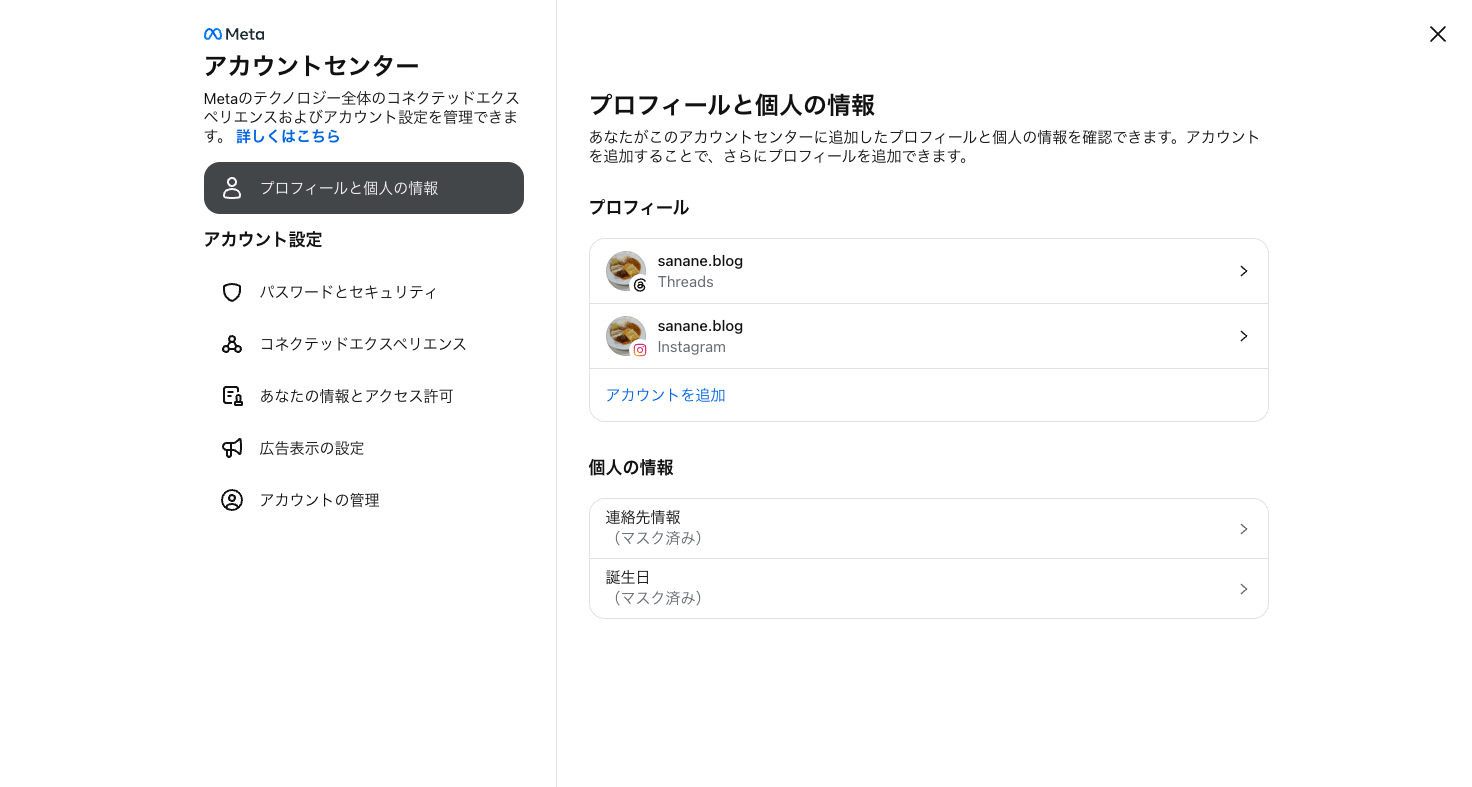
Task: Click the アカウントセンター heading
Action: [311, 66]
